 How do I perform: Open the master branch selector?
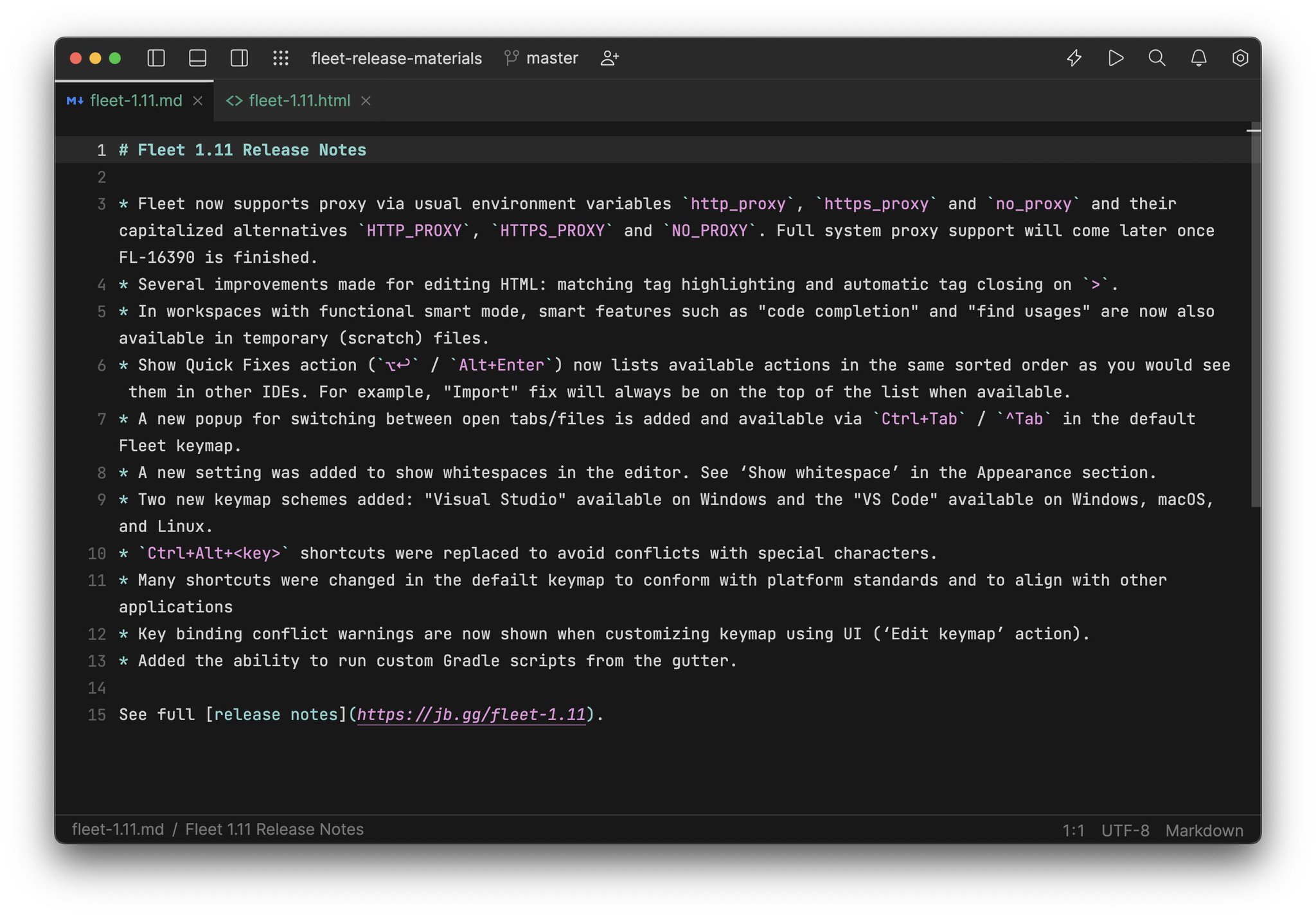[x=551, y=58]
